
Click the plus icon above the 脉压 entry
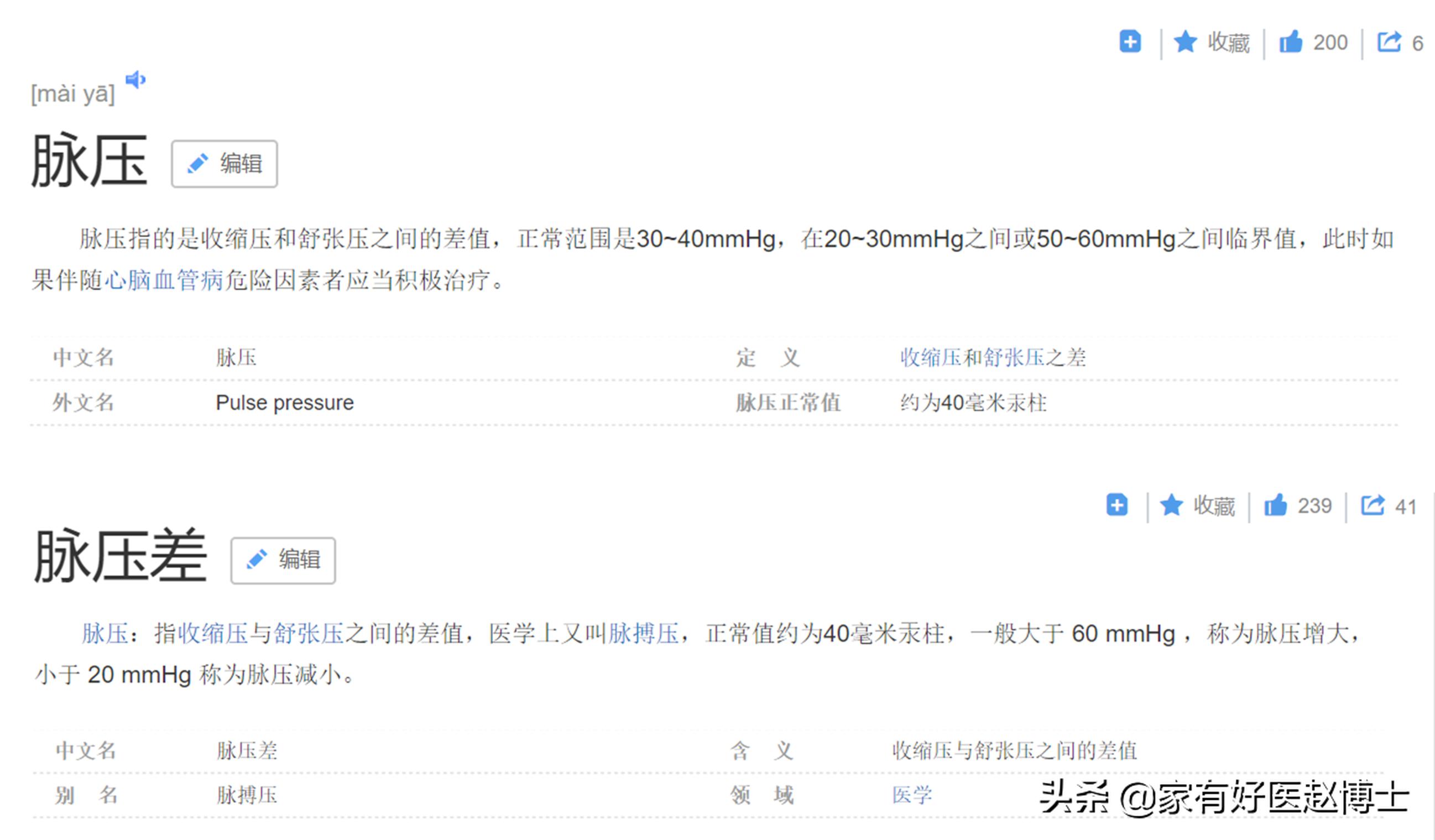(1130, 42)
